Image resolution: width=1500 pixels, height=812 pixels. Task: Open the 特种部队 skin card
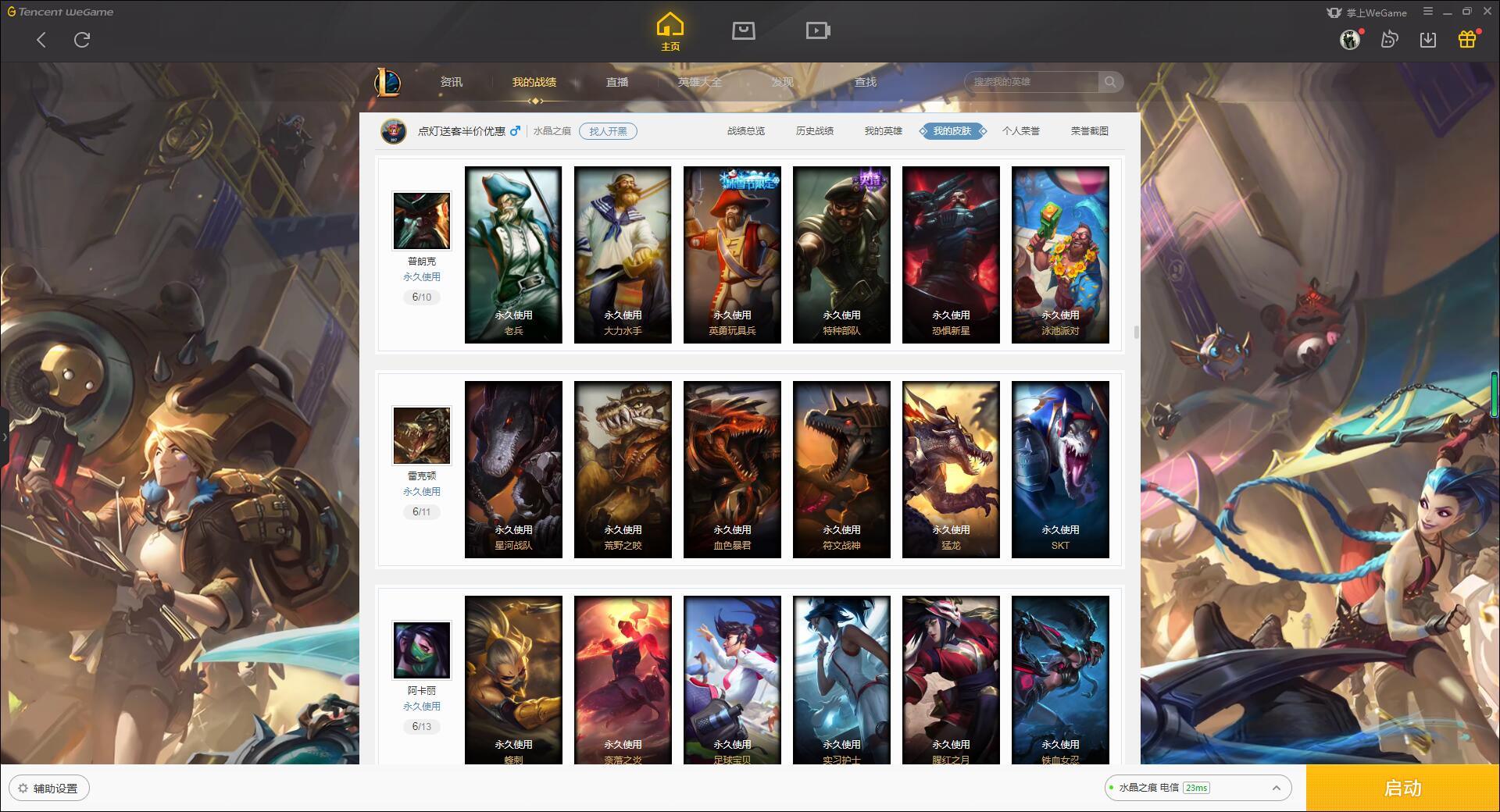841,255
